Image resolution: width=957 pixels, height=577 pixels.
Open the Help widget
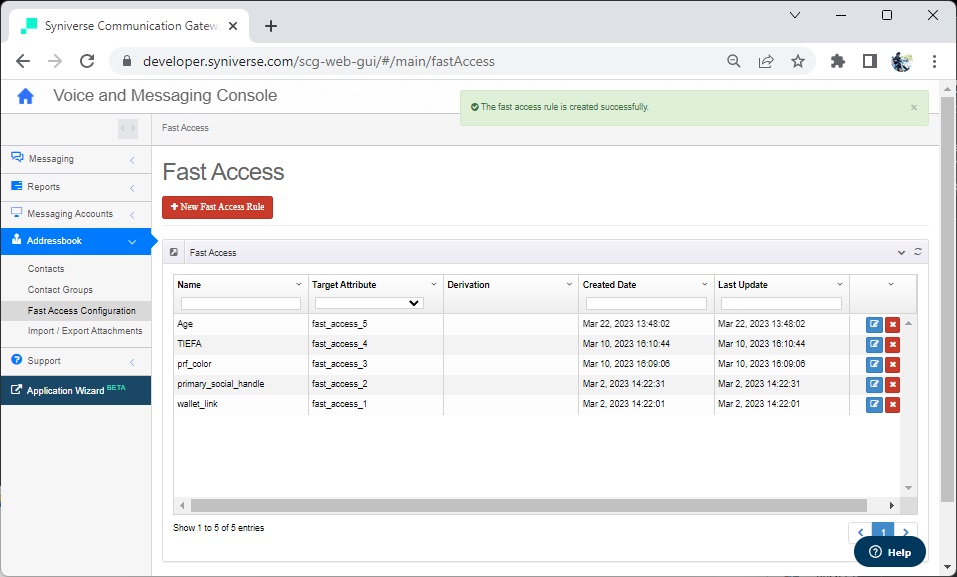pyautogui.click(x=890, y=552)
